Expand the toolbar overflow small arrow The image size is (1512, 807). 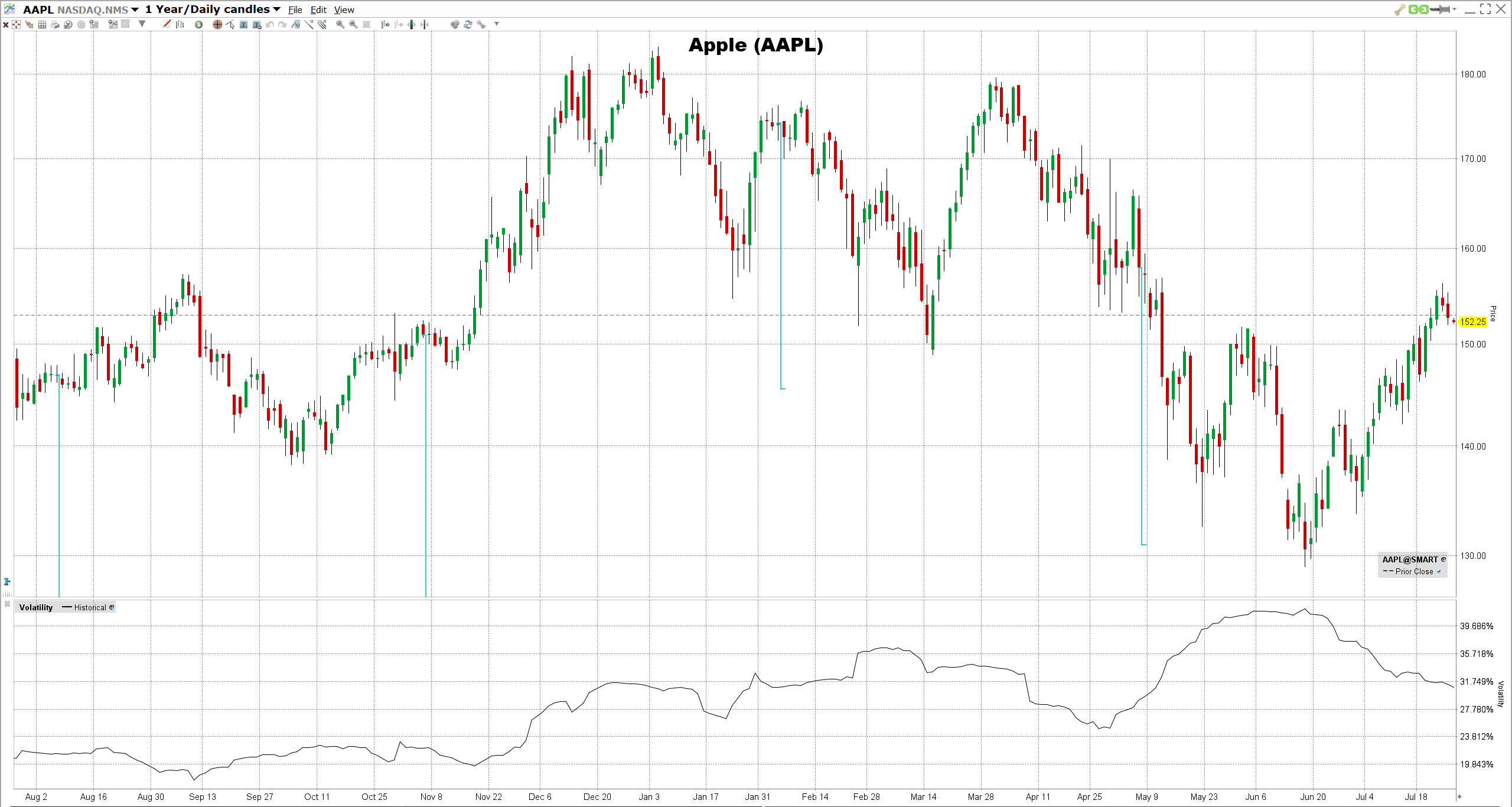click(497, 24)
